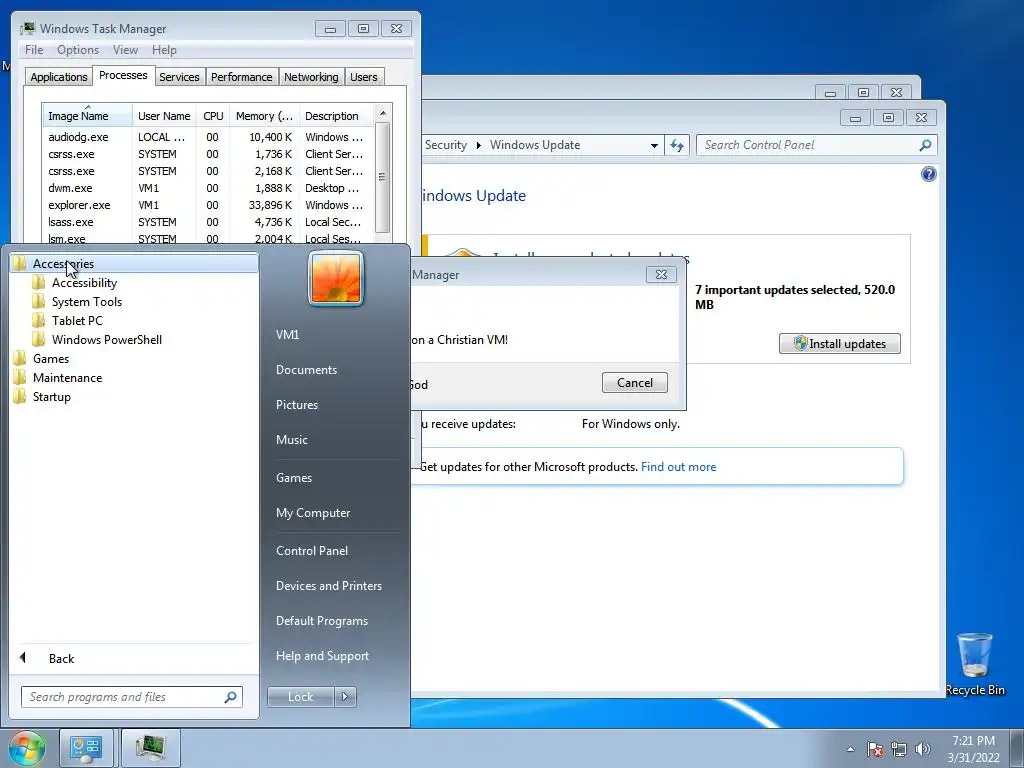Screen dimensions: 1024x768
Task: Sort by User Name column
Action: coord(164,116)
